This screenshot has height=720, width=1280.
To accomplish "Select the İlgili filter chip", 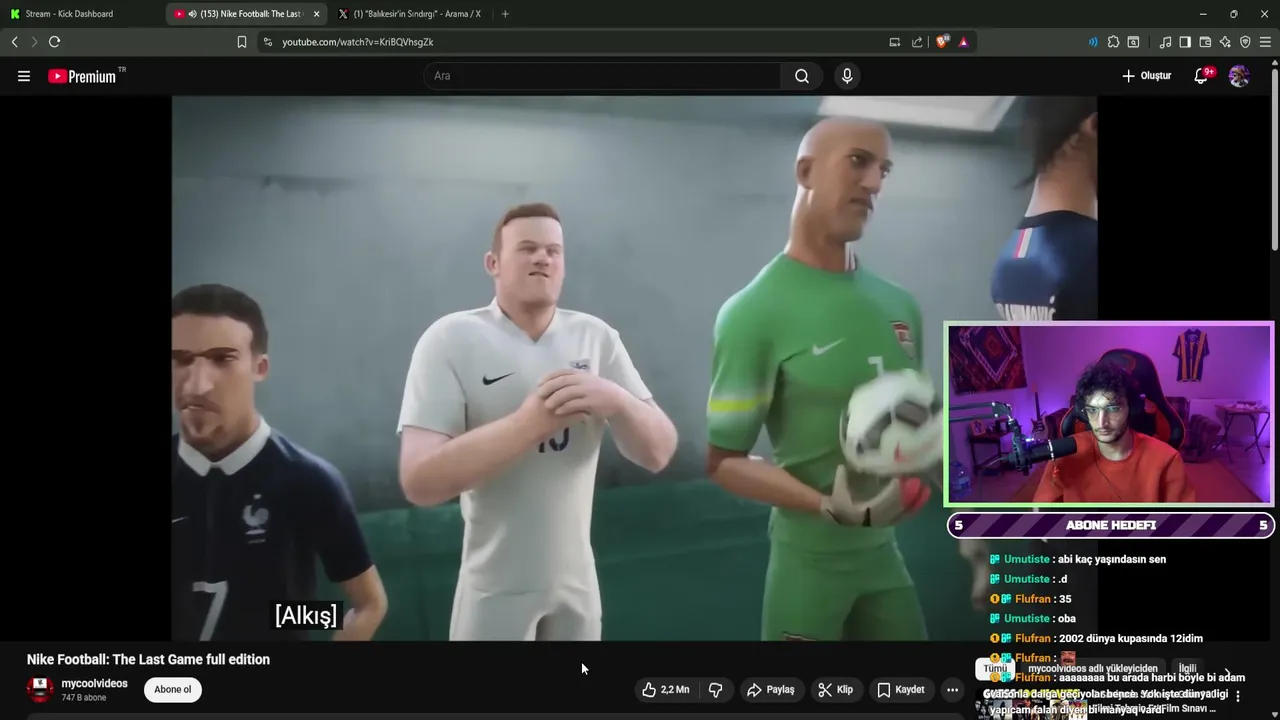I will click(x=1187, y=669).
